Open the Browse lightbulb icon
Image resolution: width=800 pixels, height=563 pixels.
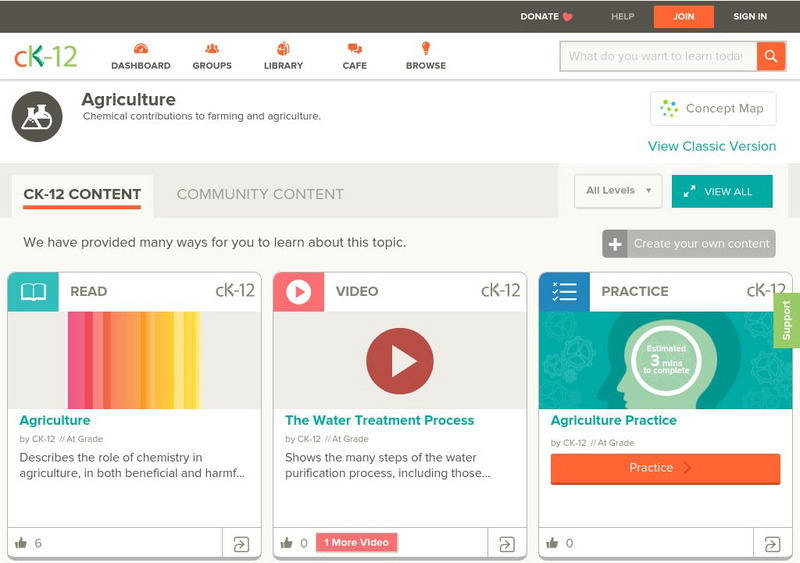pyautogui.click(x=426, y=48)
